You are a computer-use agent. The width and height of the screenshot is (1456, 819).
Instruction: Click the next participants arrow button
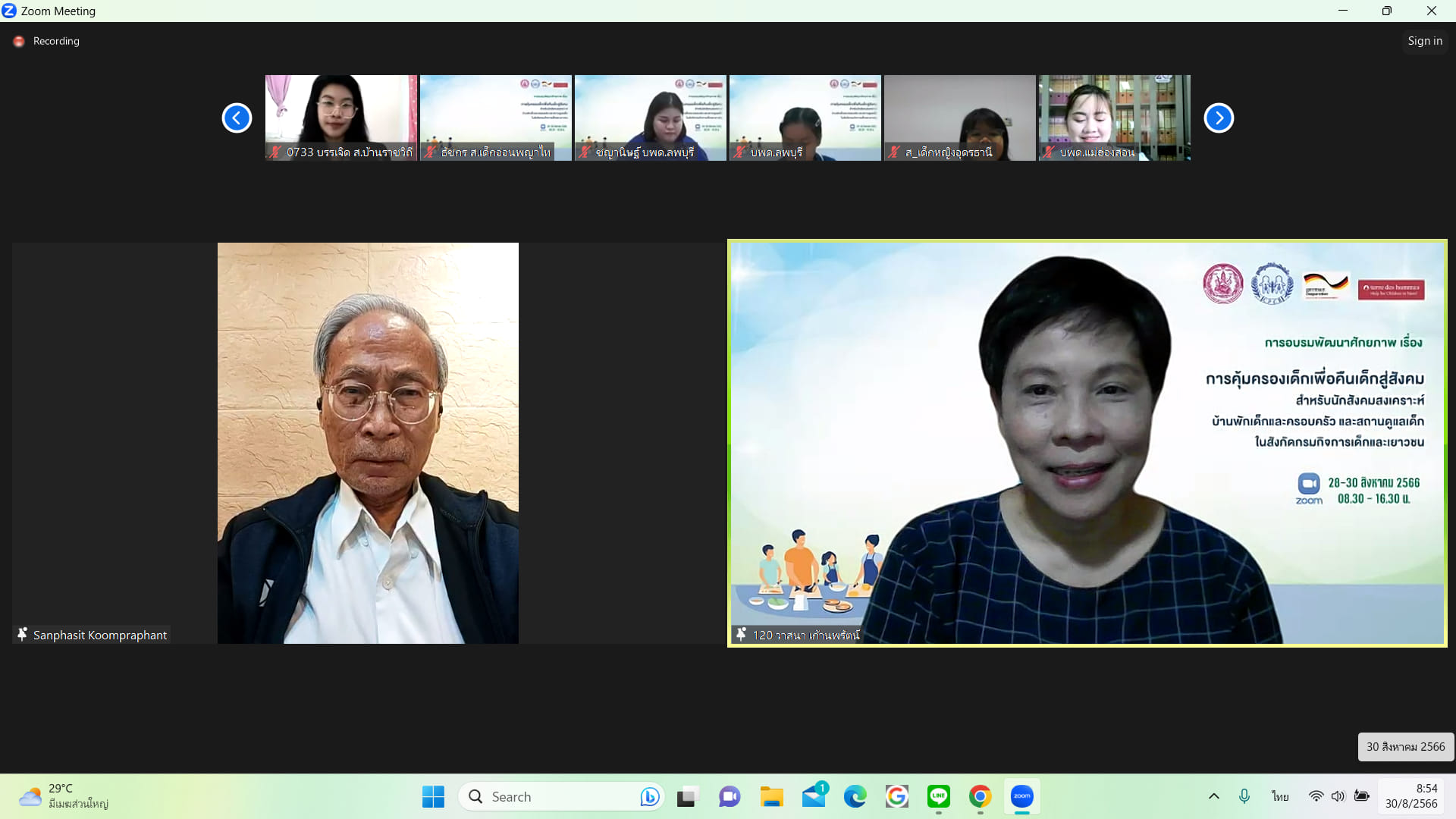(x=1219, y=118)
